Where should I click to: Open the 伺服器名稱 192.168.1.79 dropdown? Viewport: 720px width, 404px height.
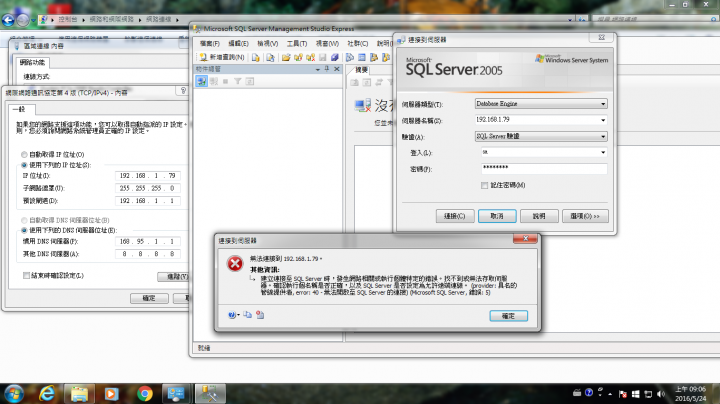click(x=603, y=120)
